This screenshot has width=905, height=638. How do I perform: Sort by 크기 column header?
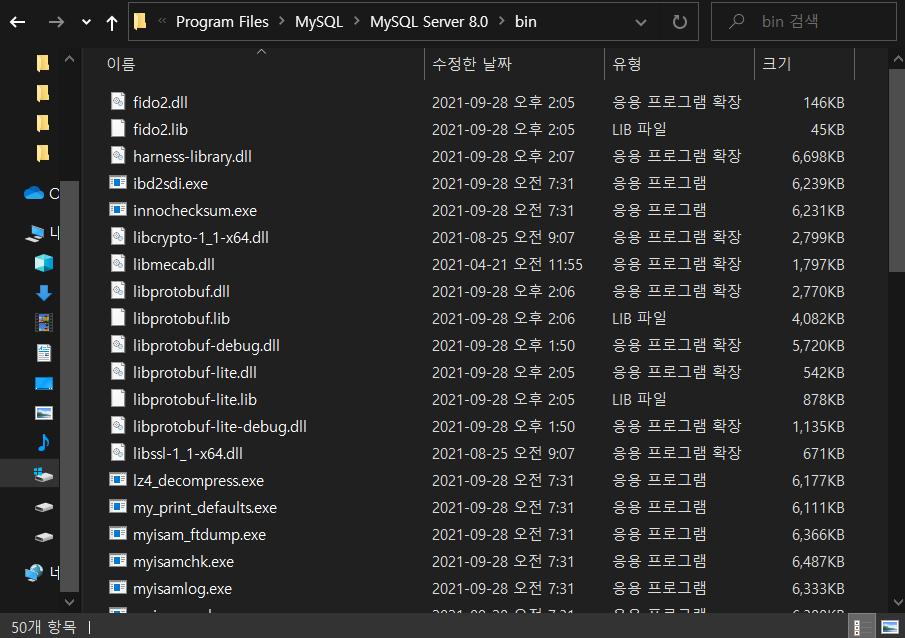coord(777,64)
